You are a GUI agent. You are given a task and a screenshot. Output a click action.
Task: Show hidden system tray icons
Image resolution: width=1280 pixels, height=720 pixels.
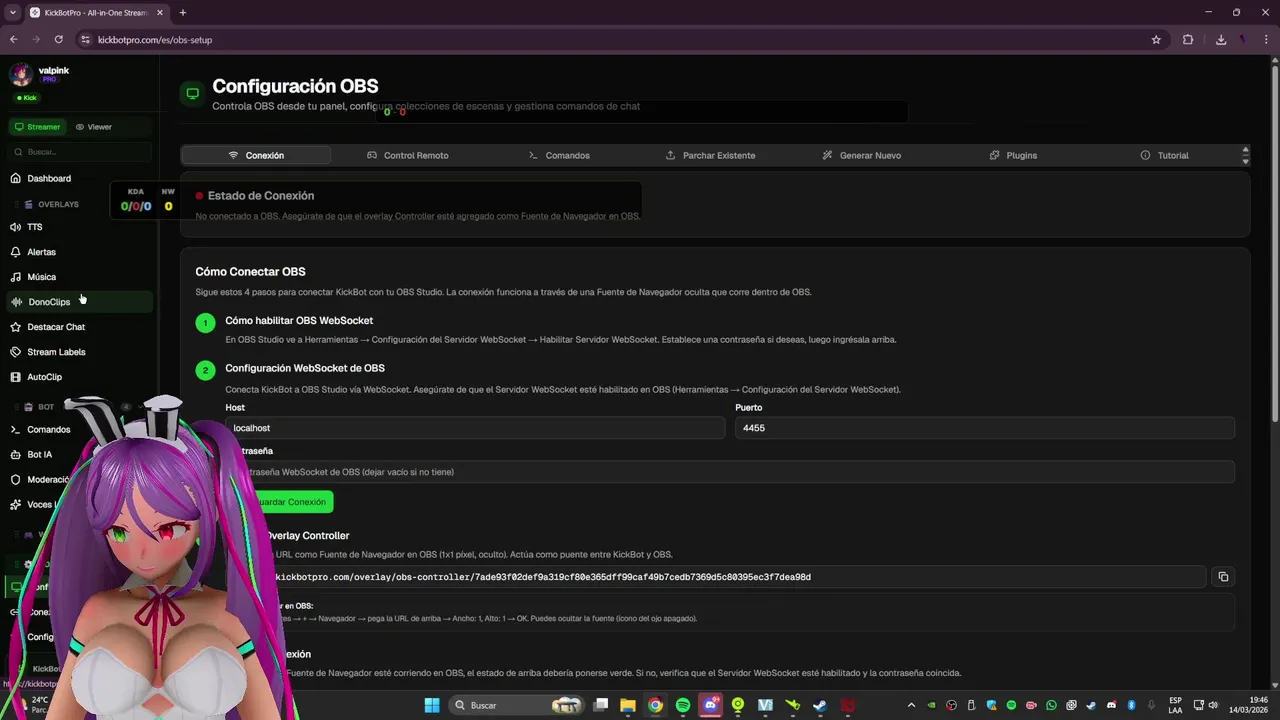pos(911,705)
